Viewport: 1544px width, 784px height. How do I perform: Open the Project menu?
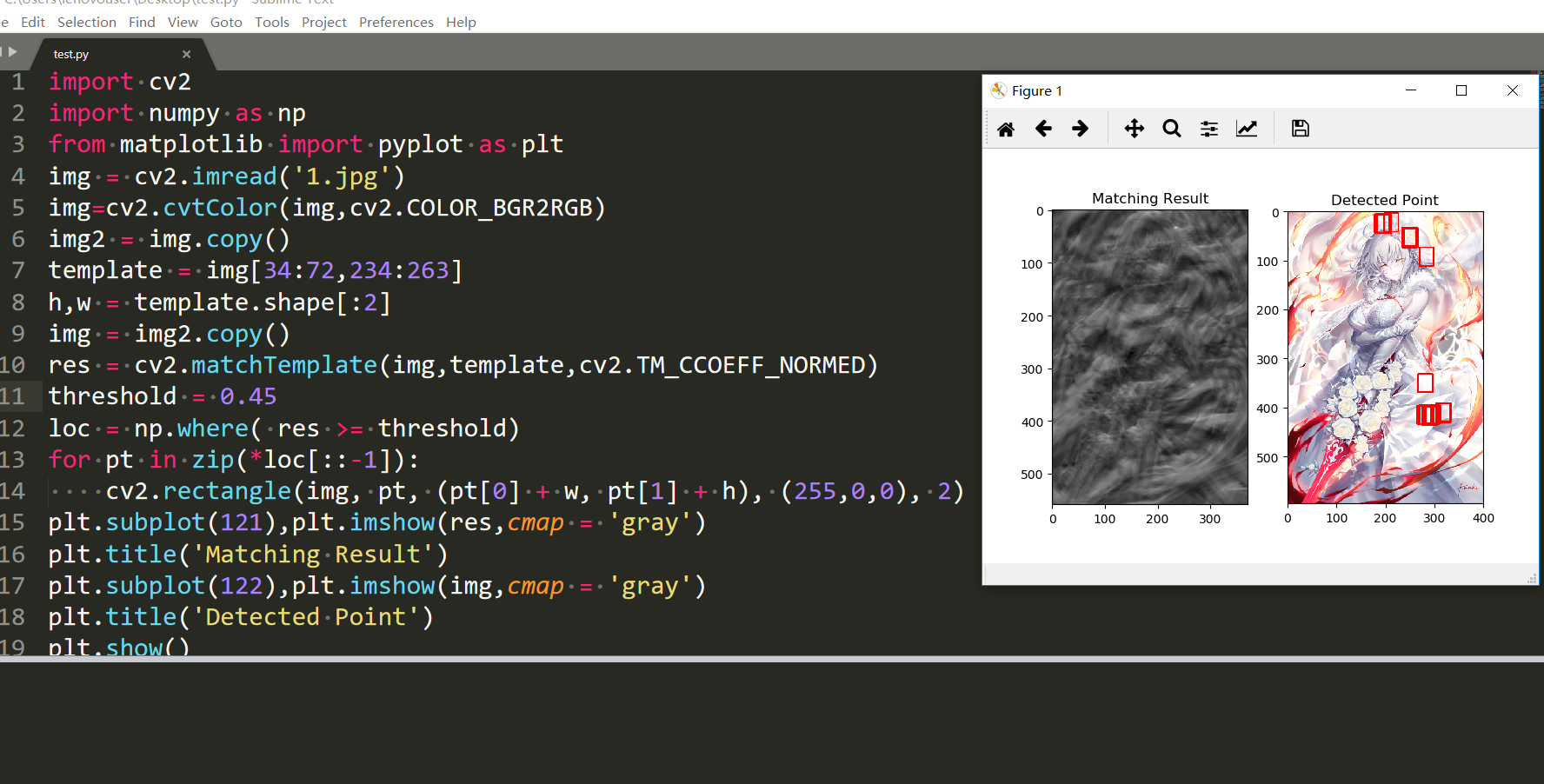click(324, 23)
